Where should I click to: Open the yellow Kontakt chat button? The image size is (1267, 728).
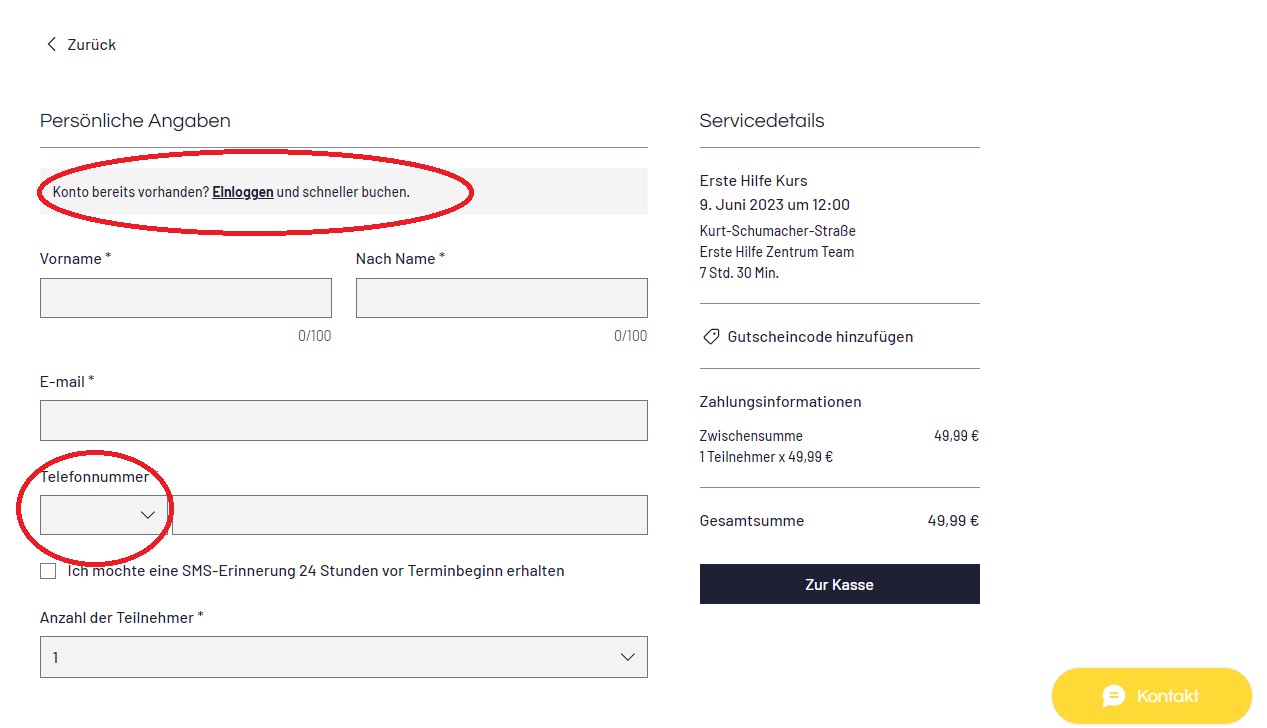(1152, 696)
